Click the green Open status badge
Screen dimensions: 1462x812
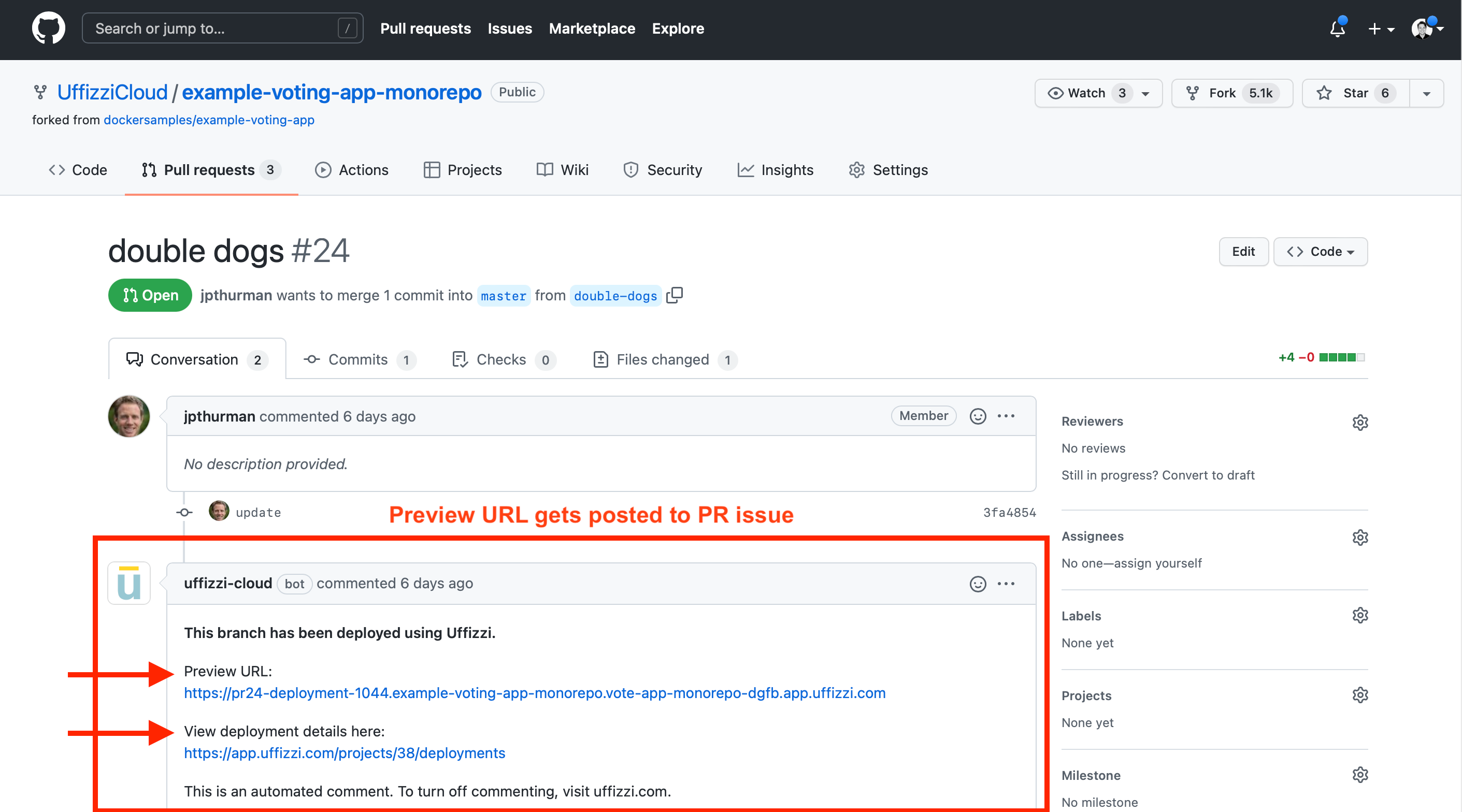pyautogui.click(x=150, y=295)
